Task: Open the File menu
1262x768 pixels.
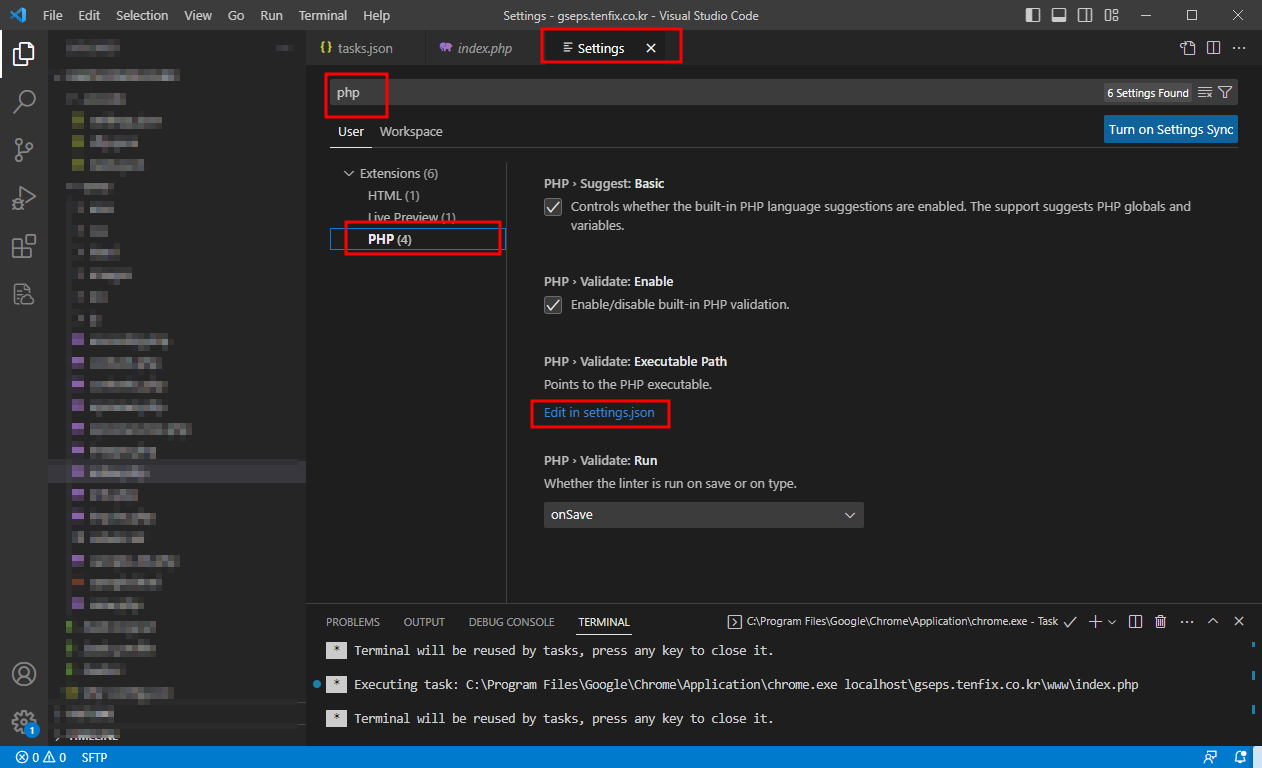Action: (53, 16)
